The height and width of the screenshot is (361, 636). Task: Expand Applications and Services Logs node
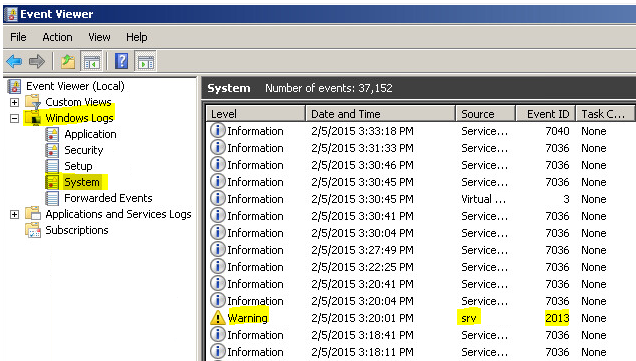pos(14,214)
